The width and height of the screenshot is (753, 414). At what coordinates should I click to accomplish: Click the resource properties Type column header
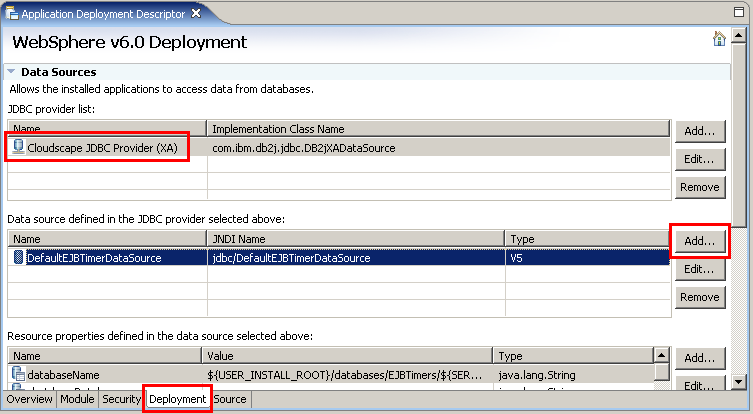pos(573,356)
